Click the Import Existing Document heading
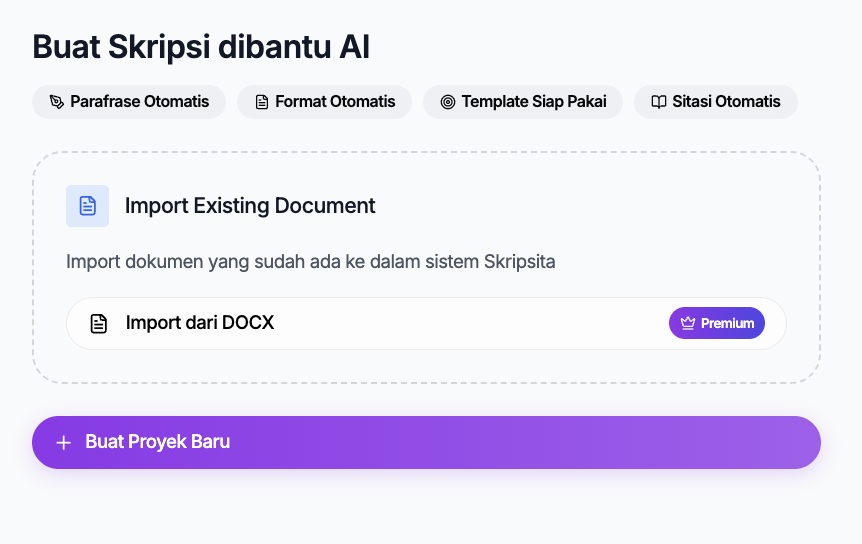The image size is (862, 544). coord(250,206)
